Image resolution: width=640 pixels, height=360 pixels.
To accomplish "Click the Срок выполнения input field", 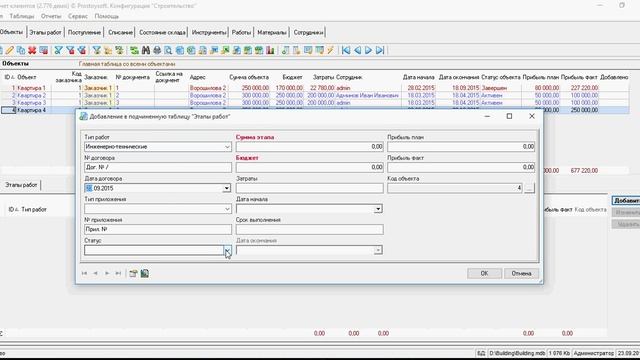I will tap(309, 229).
